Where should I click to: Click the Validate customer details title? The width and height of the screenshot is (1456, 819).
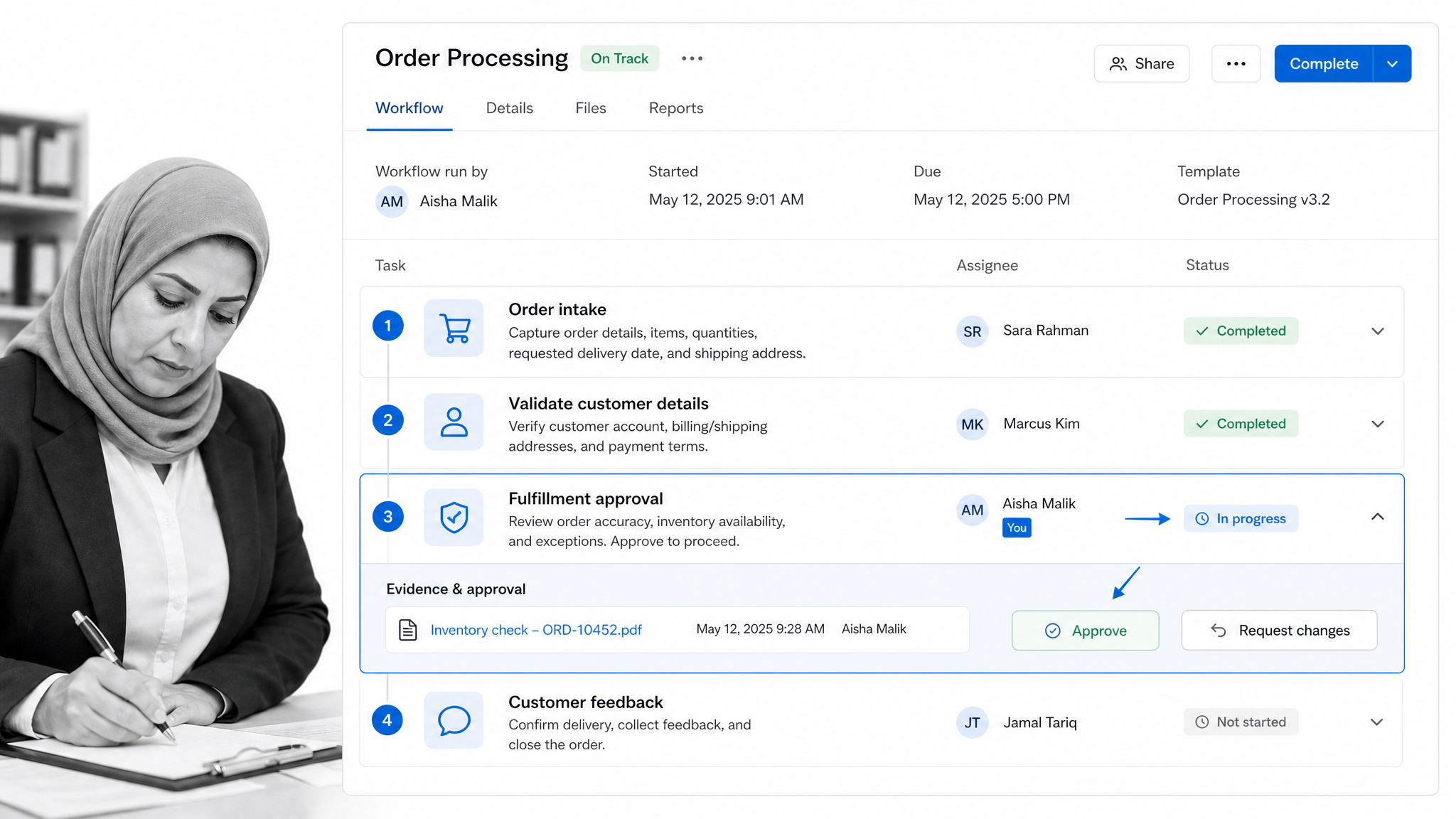click(609, 404)
